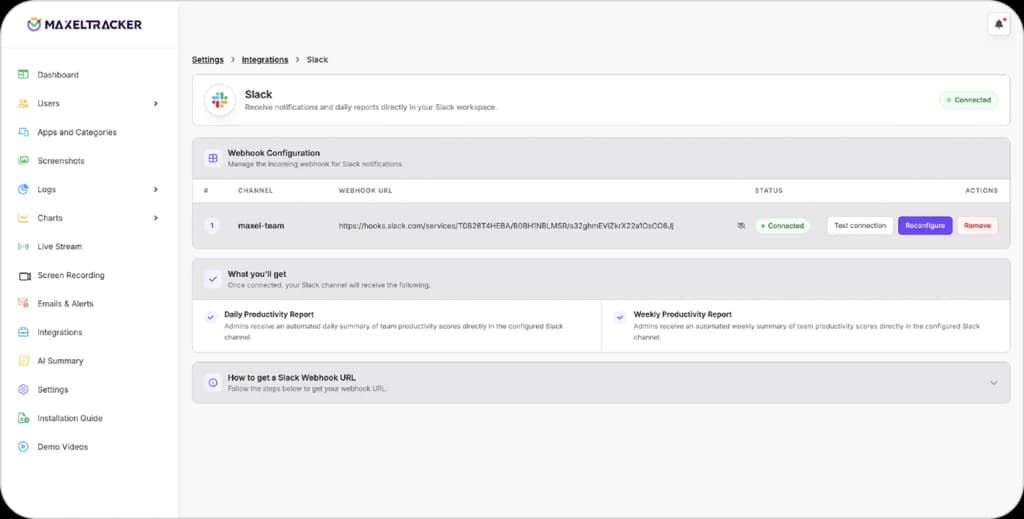
Task: Click the Daily Productivity Report check icon
Action: pos(210,317)
